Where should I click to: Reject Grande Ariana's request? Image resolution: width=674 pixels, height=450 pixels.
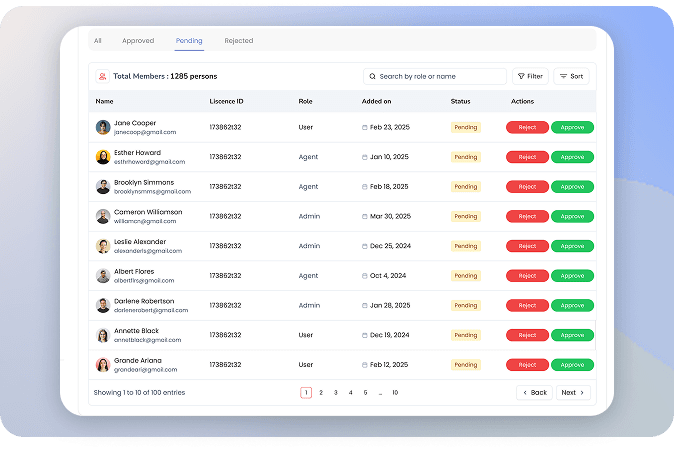click(527, 364)
